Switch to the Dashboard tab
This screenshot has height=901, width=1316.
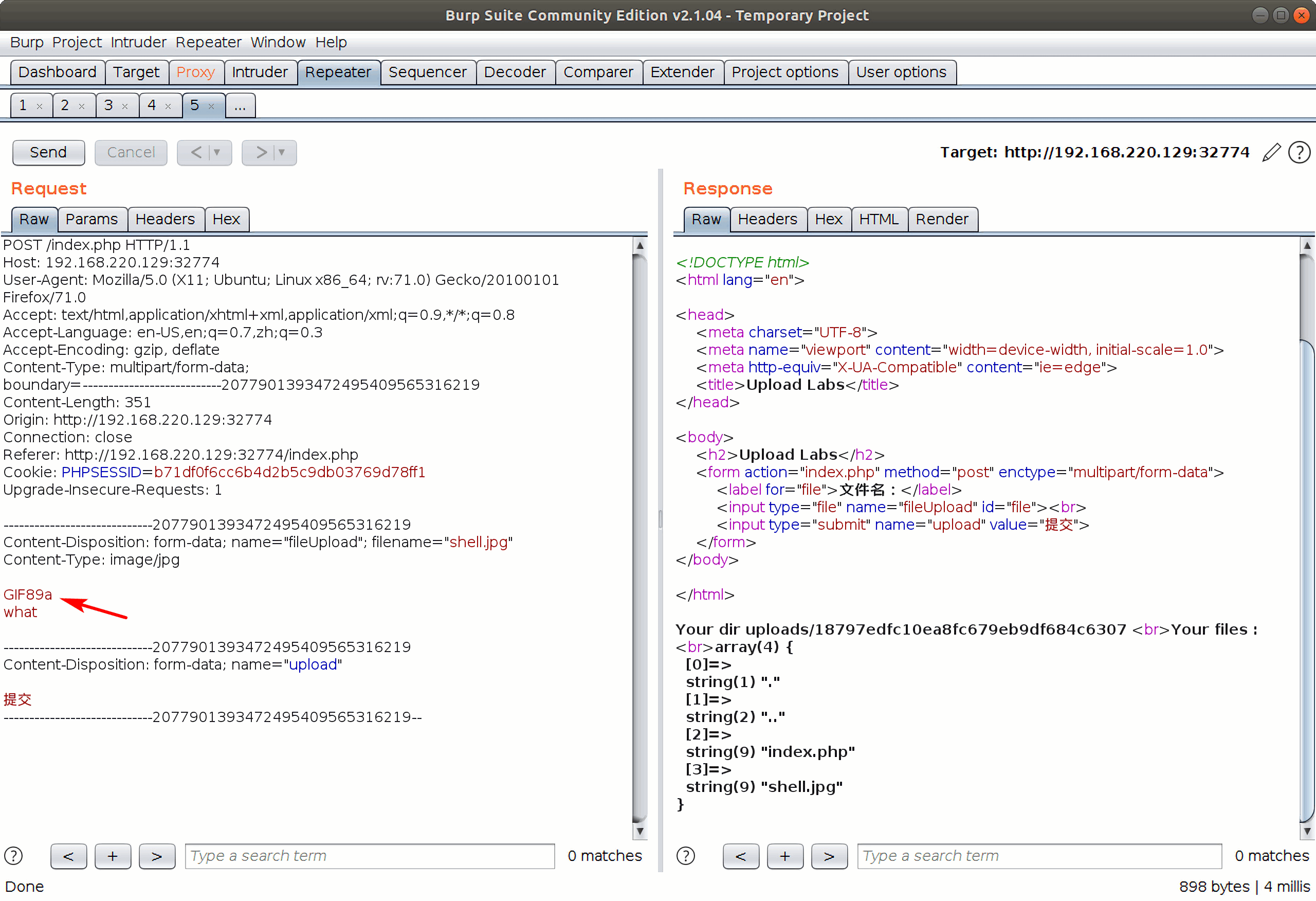point(58,73)
